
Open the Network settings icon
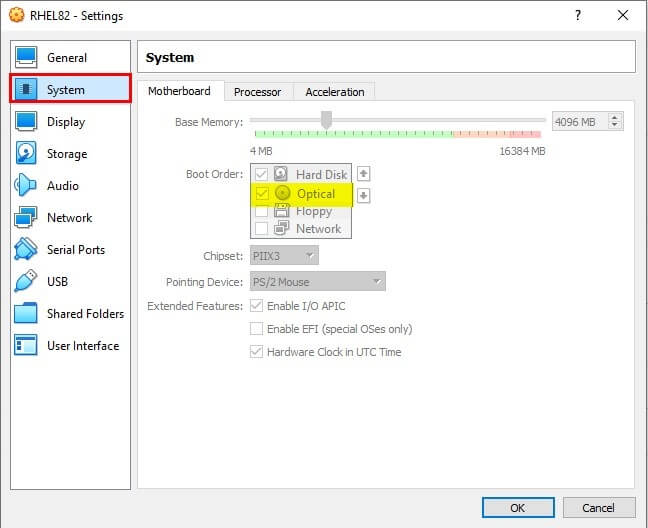click(x=26, y=218)
